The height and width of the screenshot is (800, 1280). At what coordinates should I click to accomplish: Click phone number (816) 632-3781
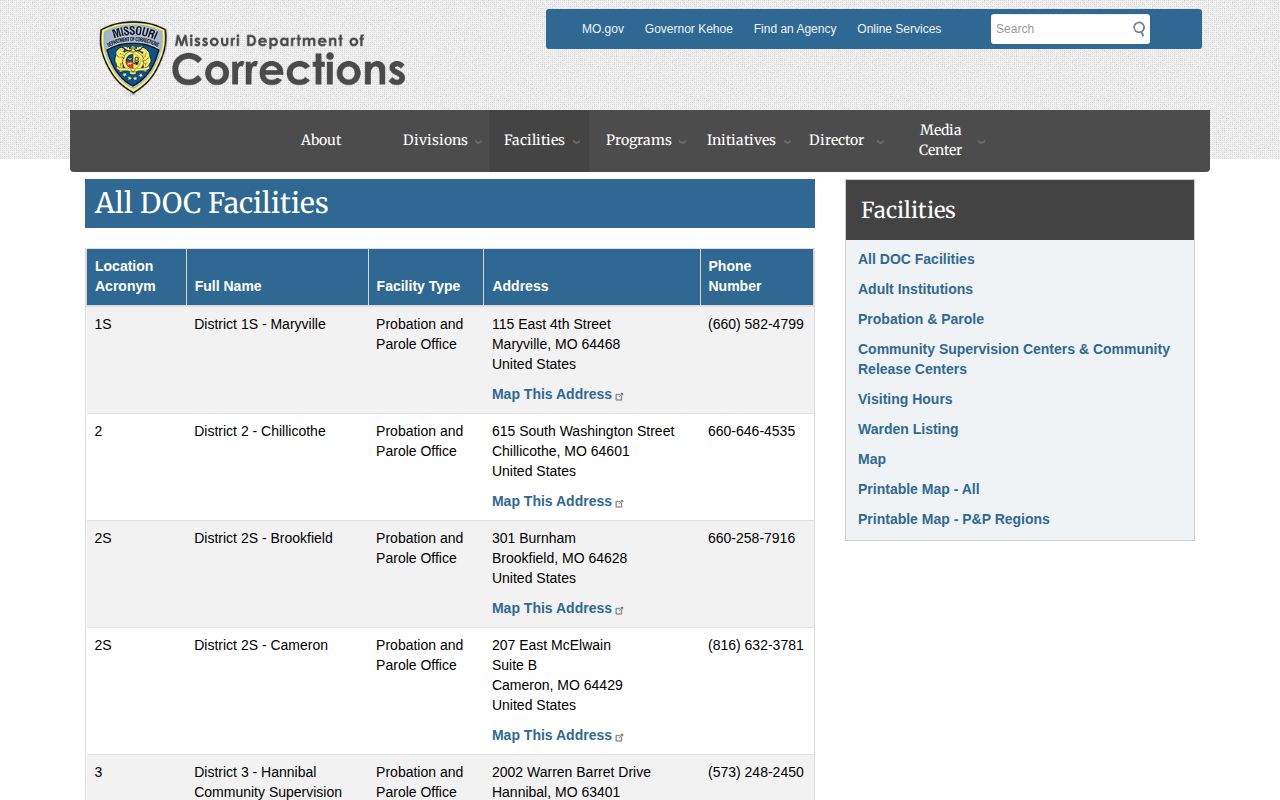pos(756,645)
